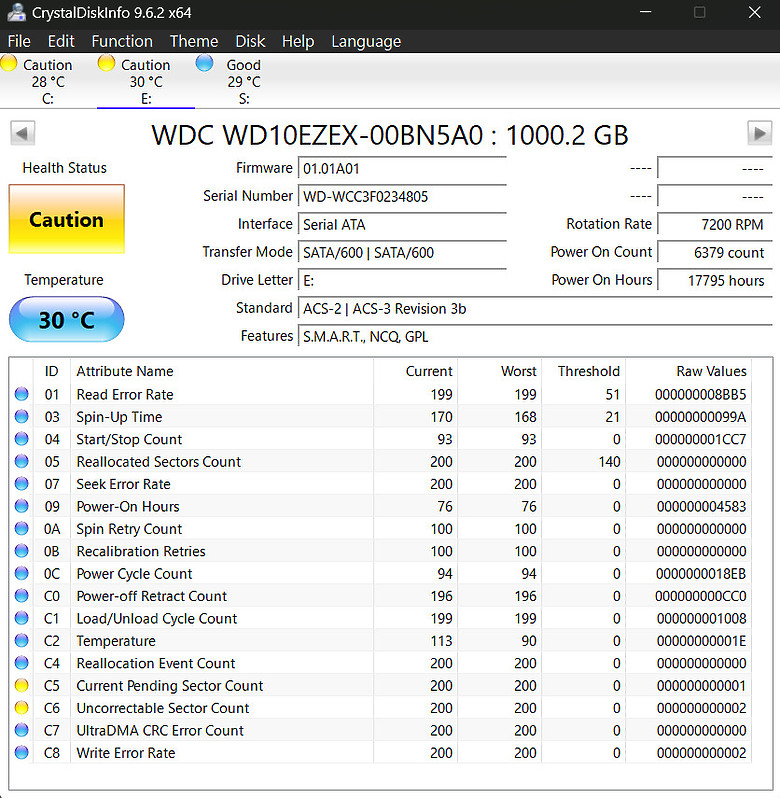Image resolution: width=780 pixels, height=798 pixels.
Task: Select the Uncorrectable Sector Count name
Action: [162, 708]
